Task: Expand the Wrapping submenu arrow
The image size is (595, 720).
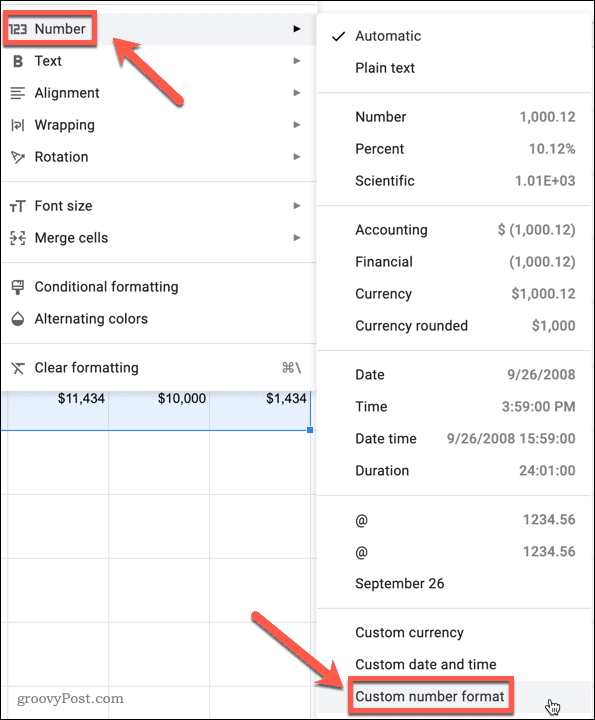Action: tap(297, 125)
